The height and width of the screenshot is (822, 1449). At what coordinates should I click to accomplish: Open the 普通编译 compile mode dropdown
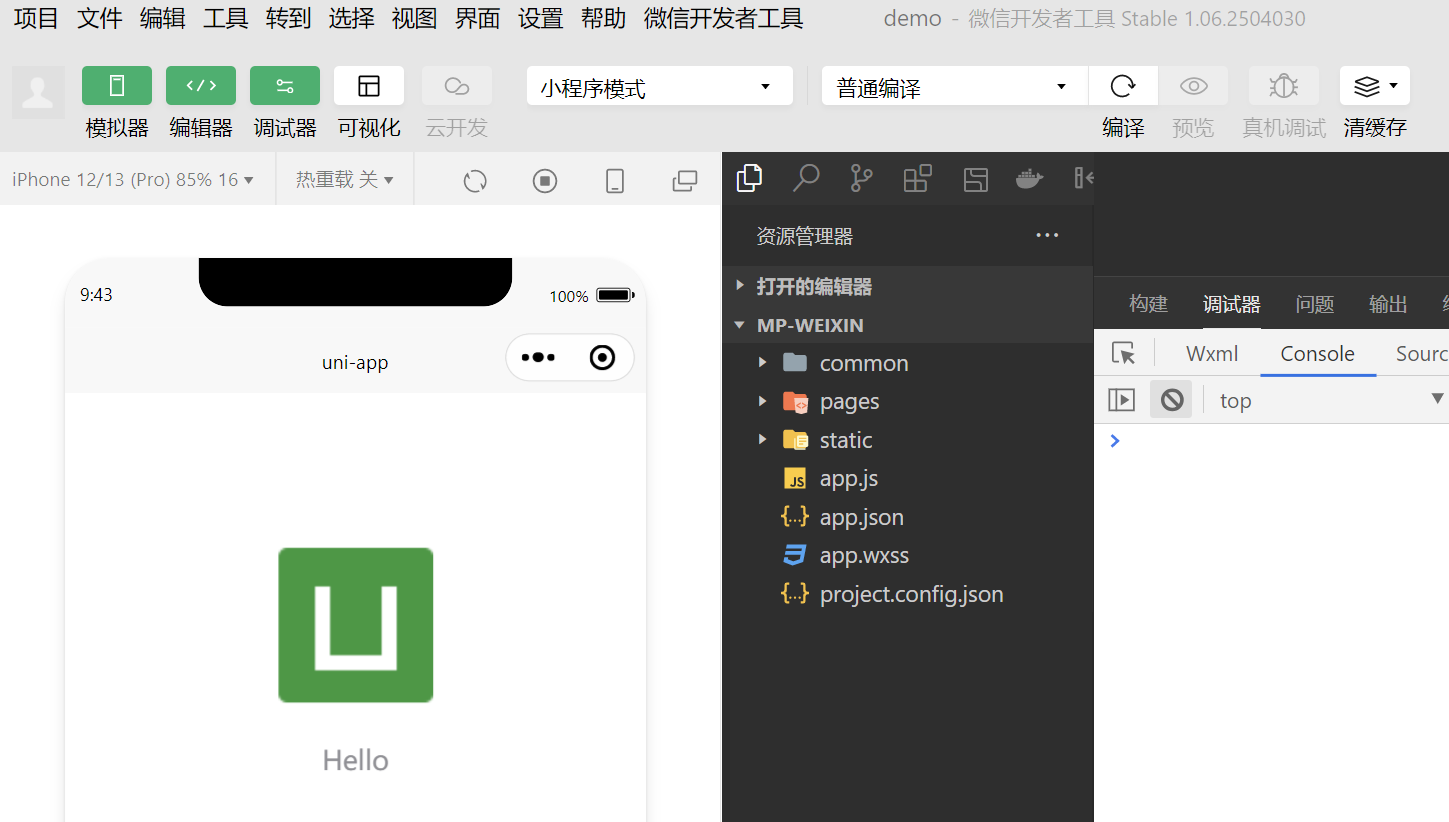click(951, 86)
